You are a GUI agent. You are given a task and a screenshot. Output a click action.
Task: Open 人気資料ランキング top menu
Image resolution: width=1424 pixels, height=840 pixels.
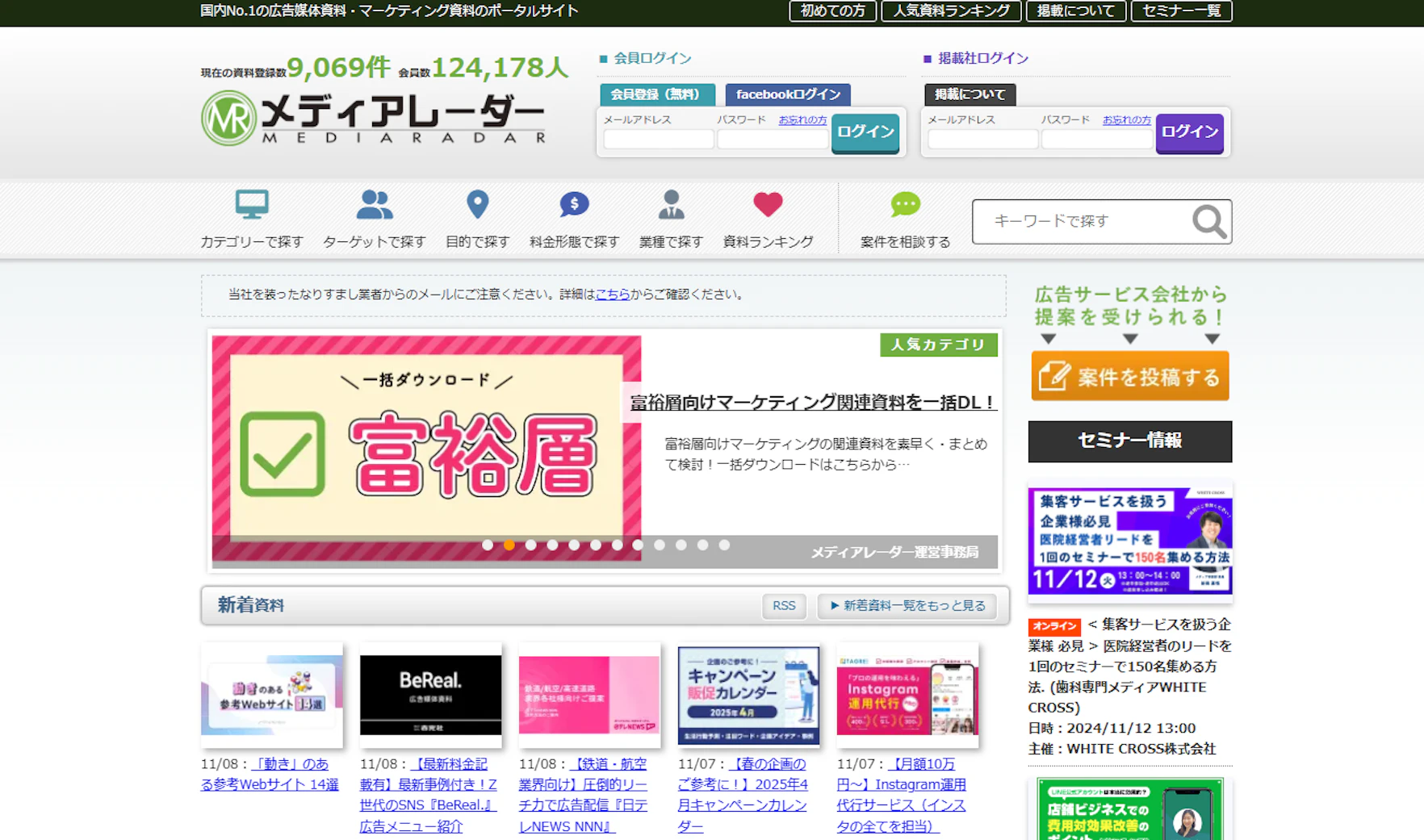951,11
